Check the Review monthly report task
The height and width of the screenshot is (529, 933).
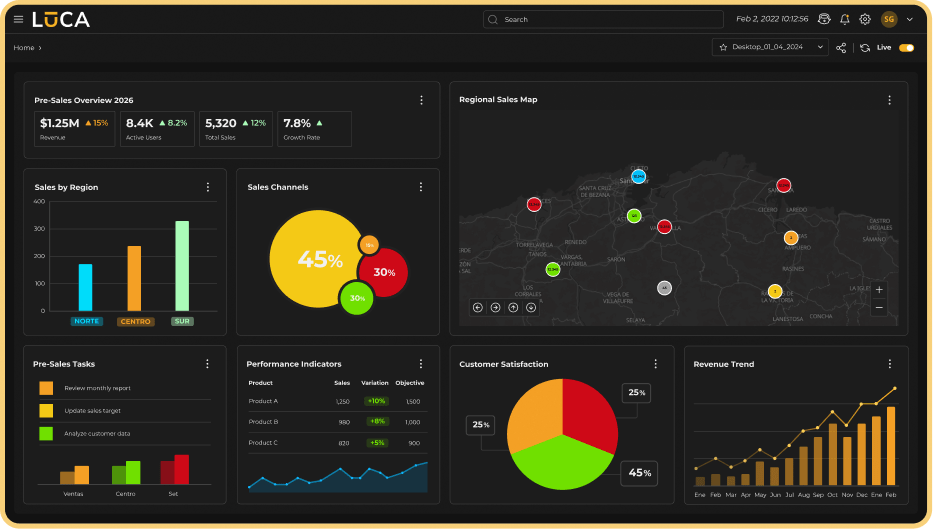pyautogui.click(x=46, y=388)
